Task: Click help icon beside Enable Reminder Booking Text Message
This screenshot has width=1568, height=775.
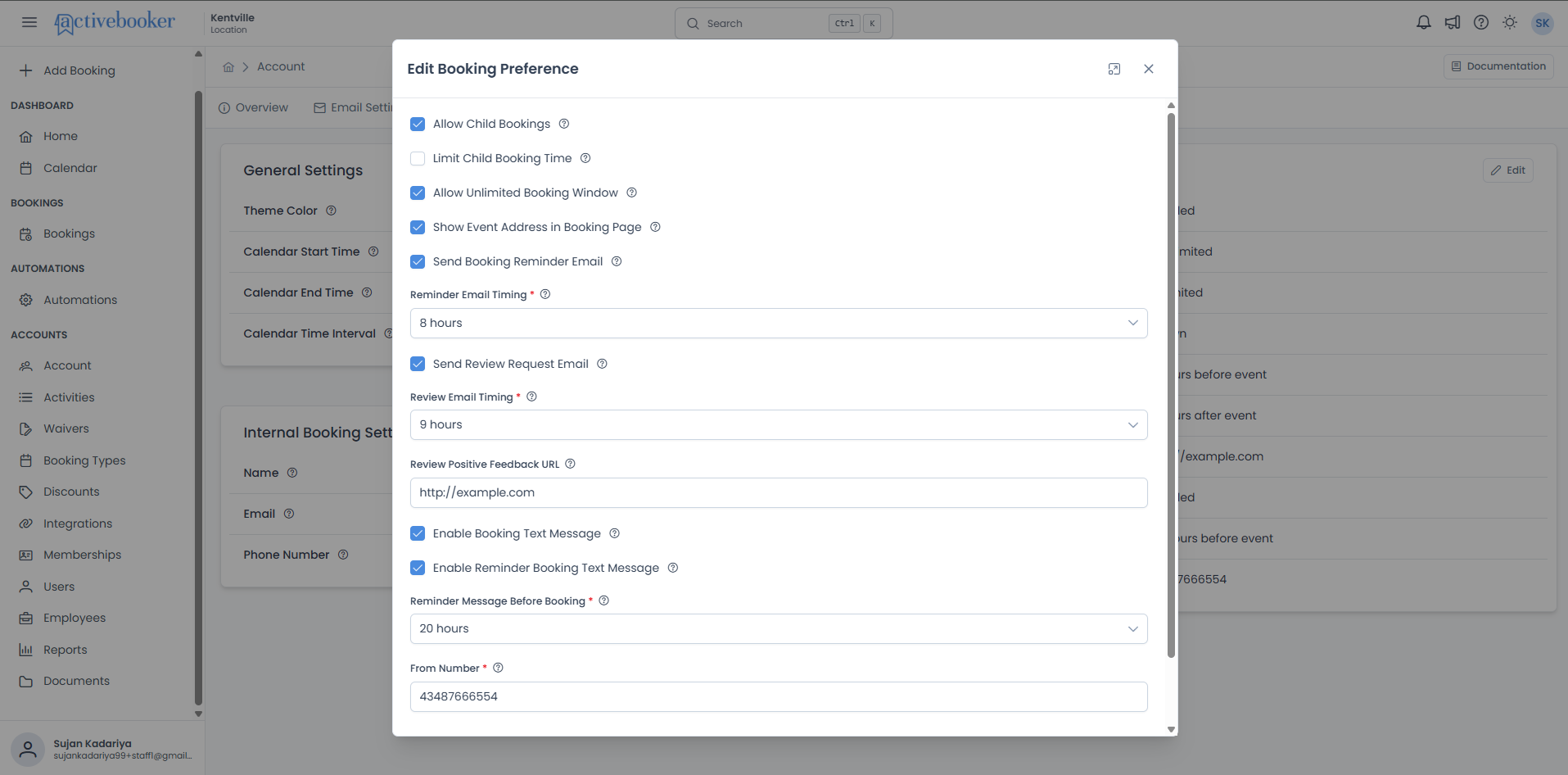Action: click(x=673, y=568)
